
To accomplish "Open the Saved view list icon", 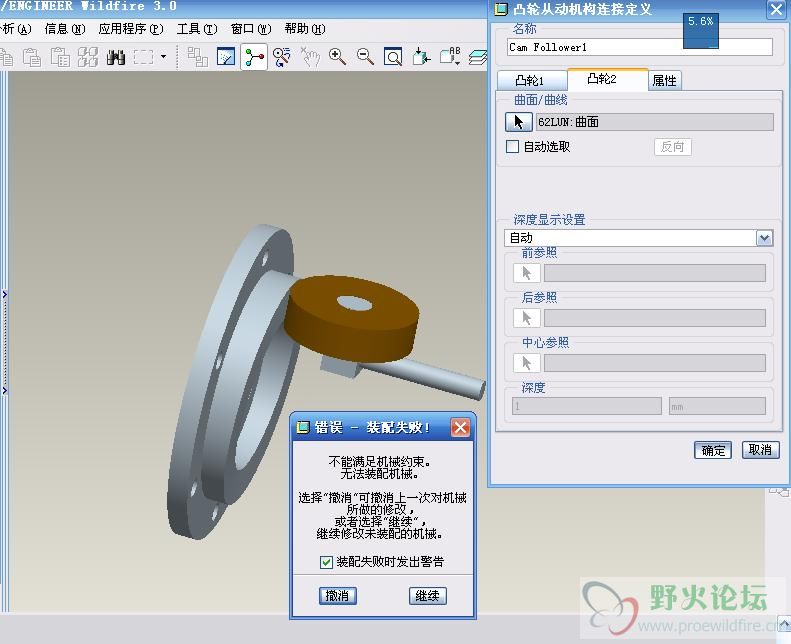I will point(449,56).
